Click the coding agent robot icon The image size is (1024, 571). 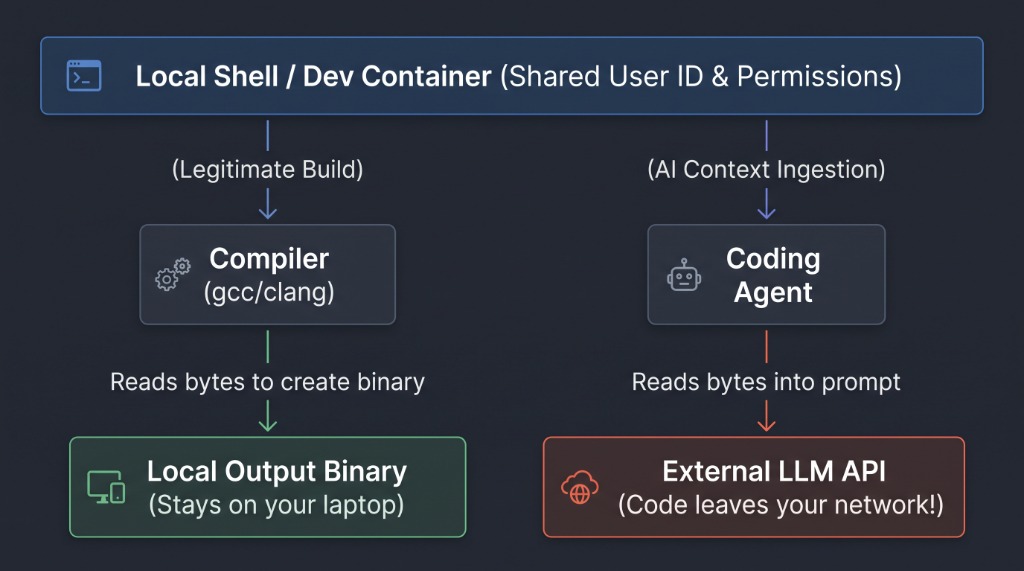coord(684,275)
